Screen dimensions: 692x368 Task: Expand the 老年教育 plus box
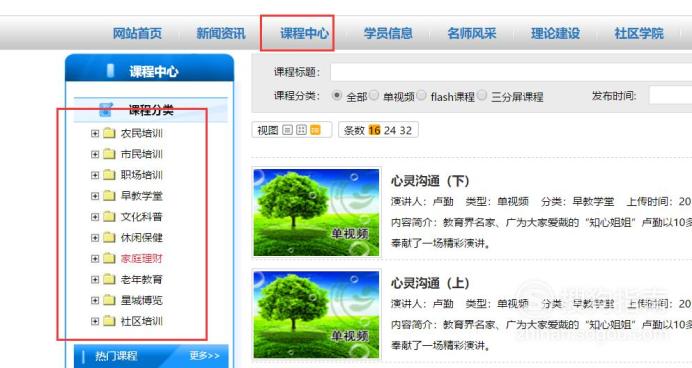pos(95,279)
